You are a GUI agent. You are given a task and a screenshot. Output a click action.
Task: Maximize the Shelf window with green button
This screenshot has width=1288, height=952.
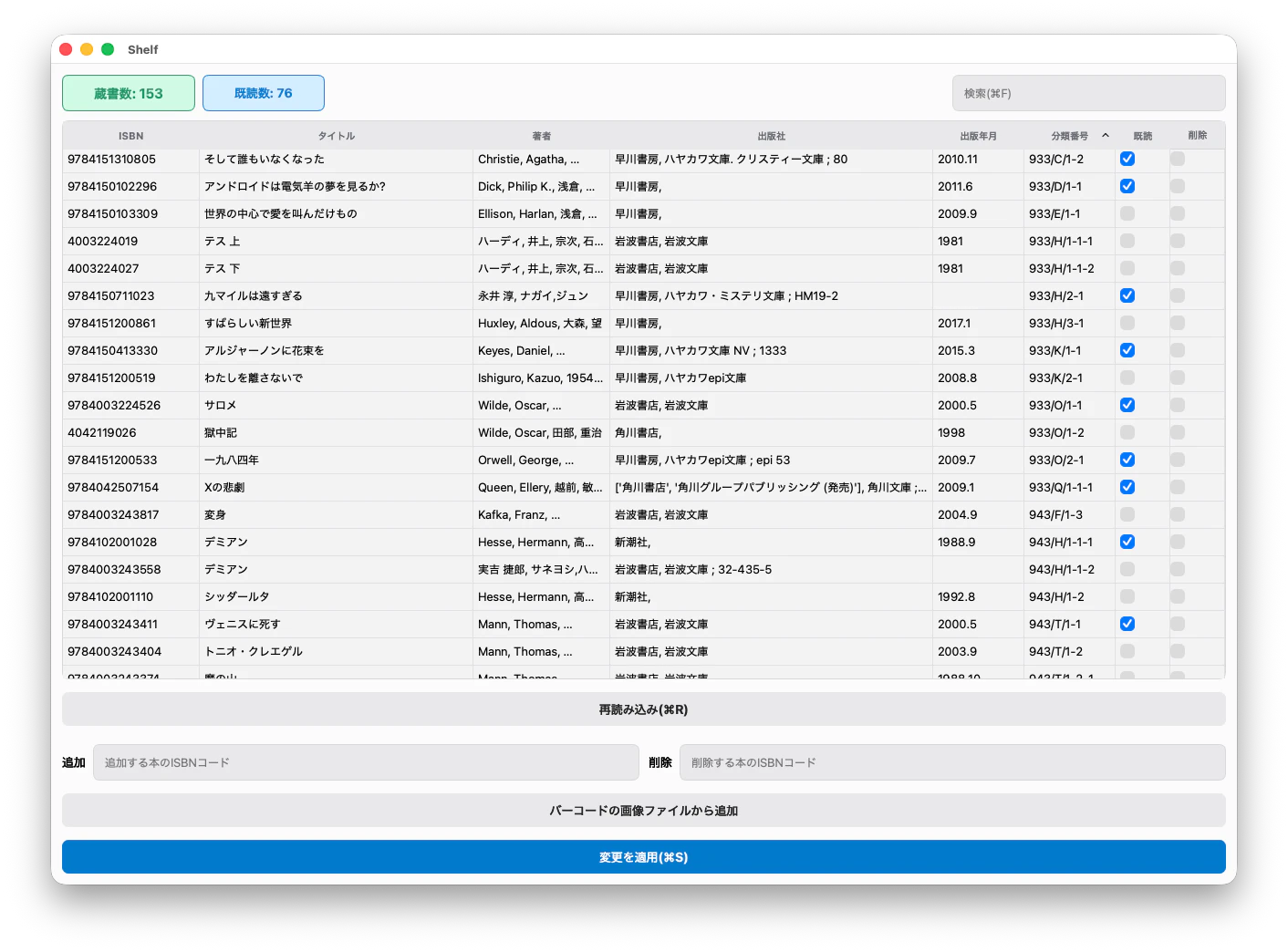(108, 49)
